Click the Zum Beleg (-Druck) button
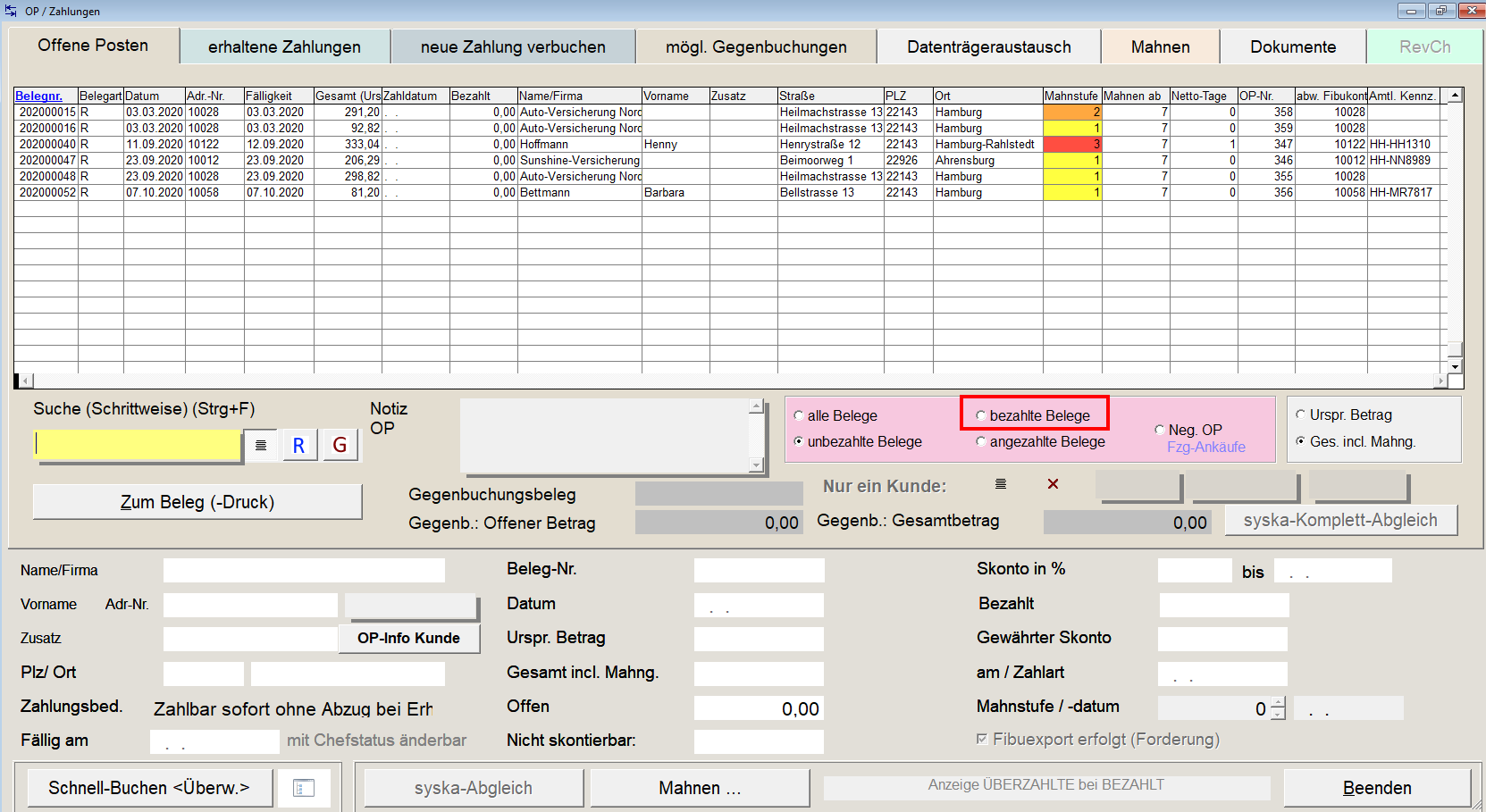Viewport: 1486px width, 812px height. [x=197, y=502]
